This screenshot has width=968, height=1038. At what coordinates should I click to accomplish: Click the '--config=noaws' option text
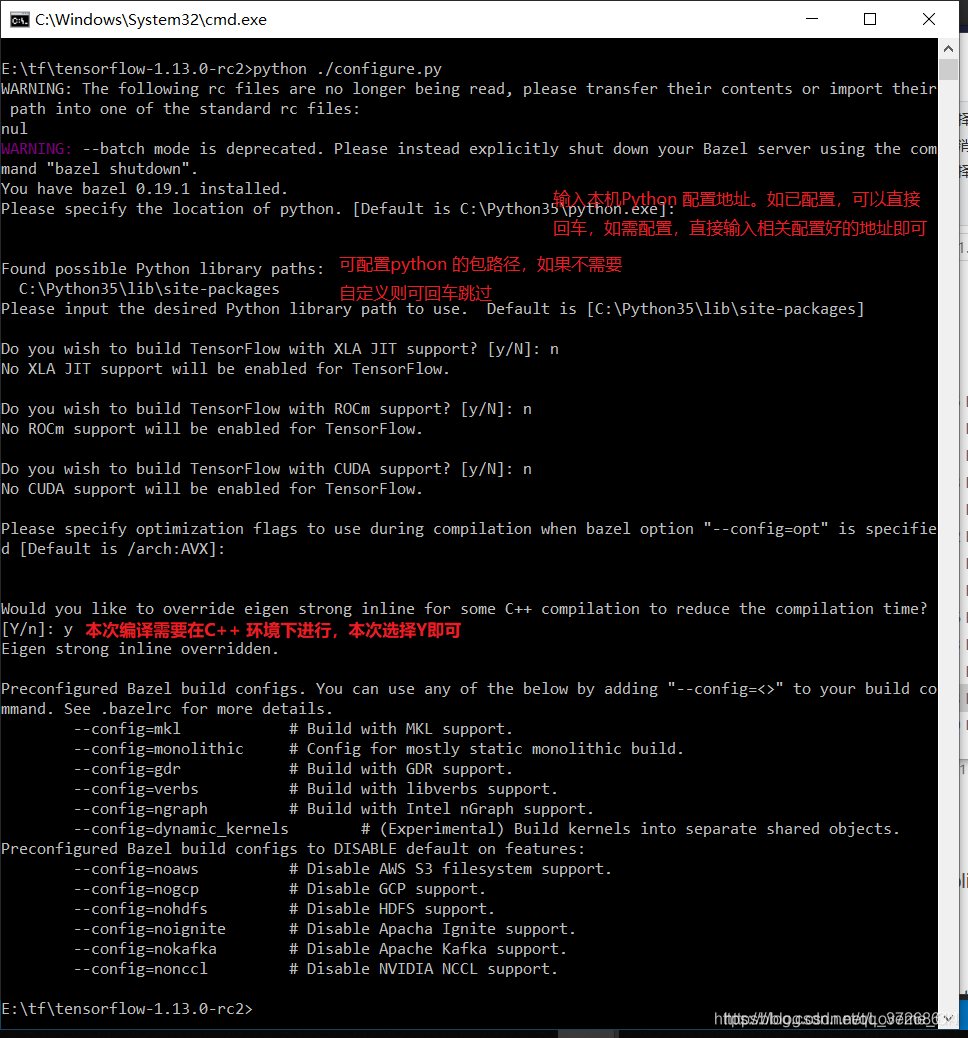point(136,869)
